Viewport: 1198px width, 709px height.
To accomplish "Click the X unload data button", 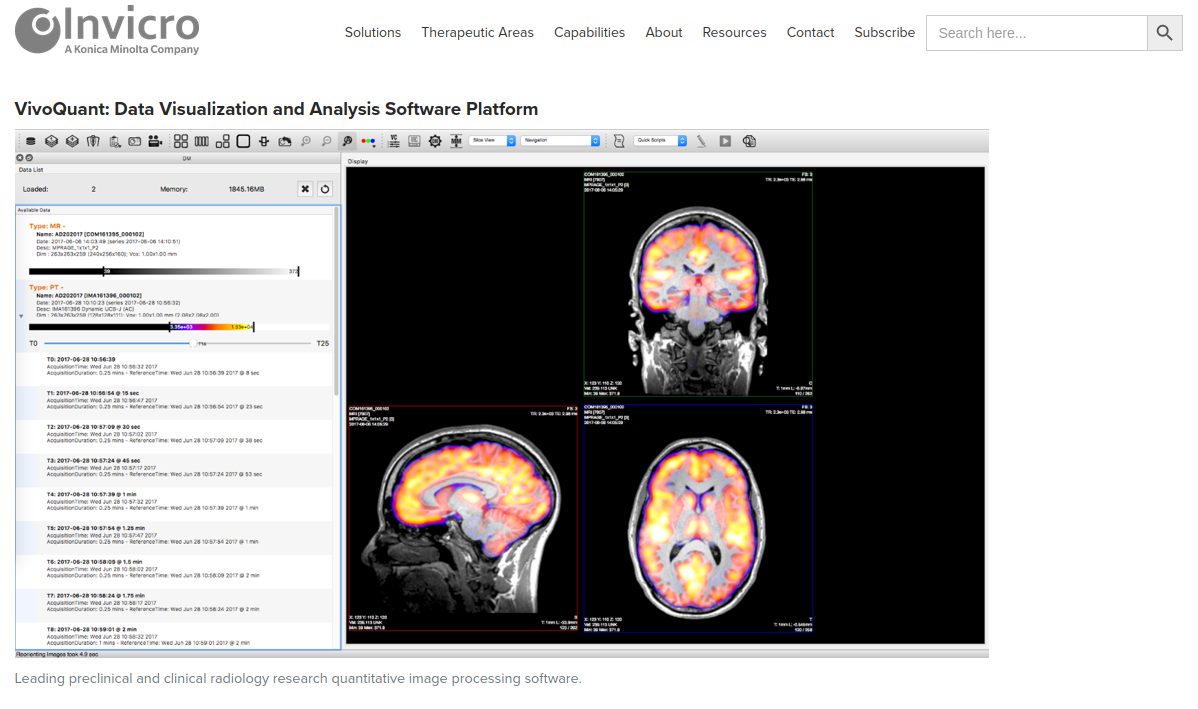I will click(x=305, y=189).
